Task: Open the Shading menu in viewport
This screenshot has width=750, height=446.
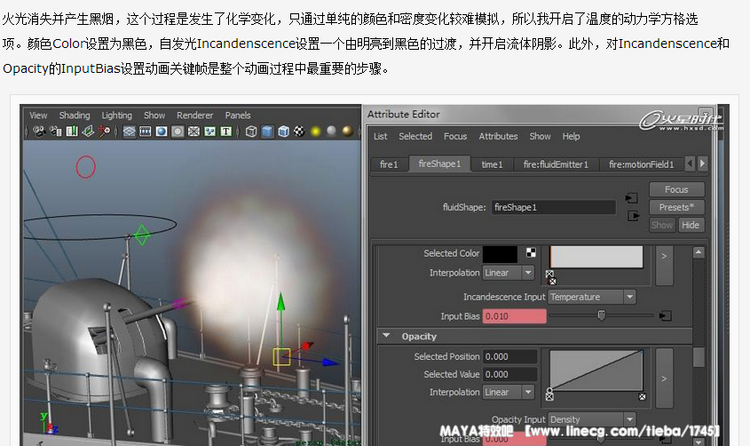Action: 74,116
